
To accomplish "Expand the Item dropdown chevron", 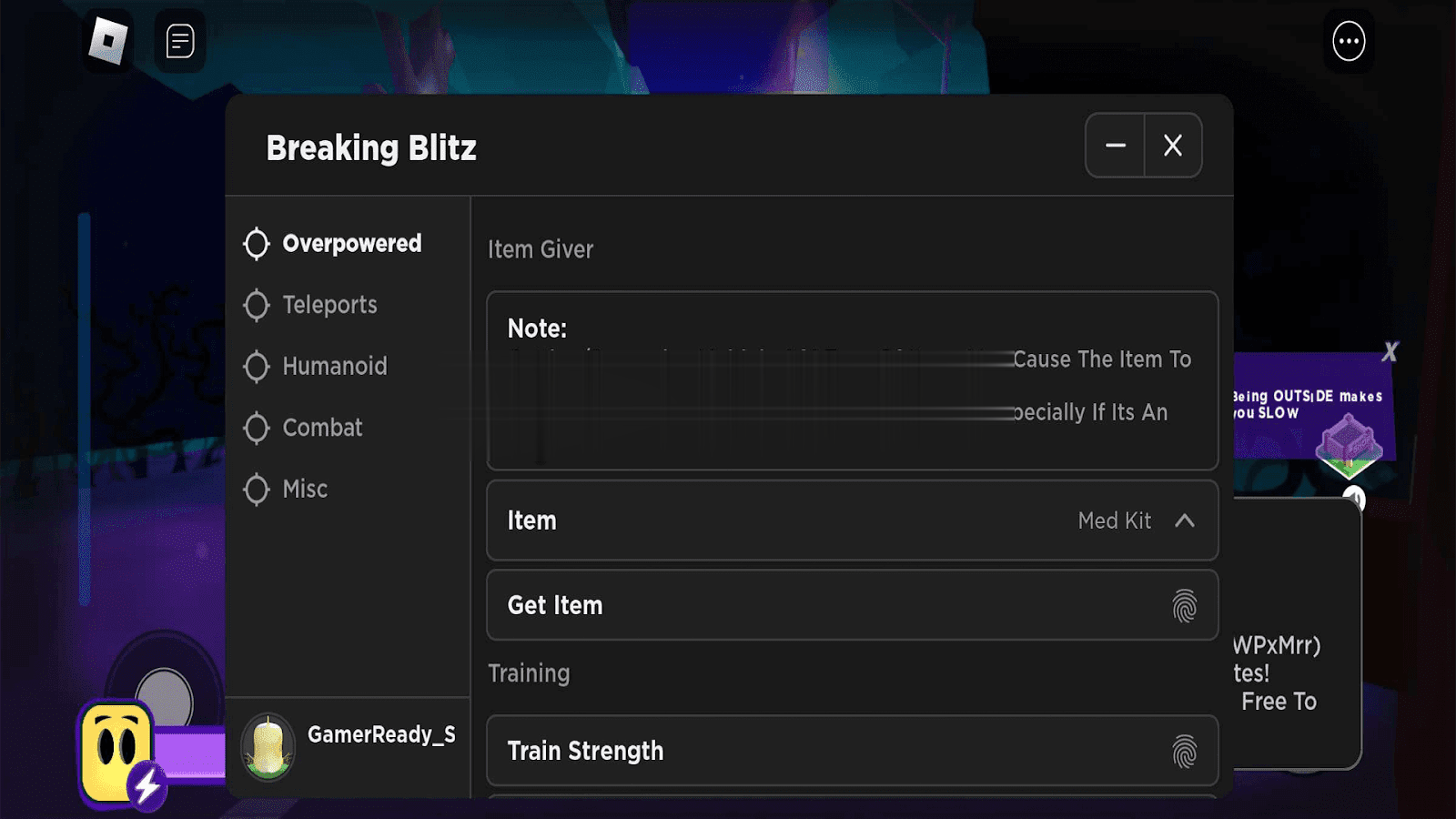I will point(1184,521).
